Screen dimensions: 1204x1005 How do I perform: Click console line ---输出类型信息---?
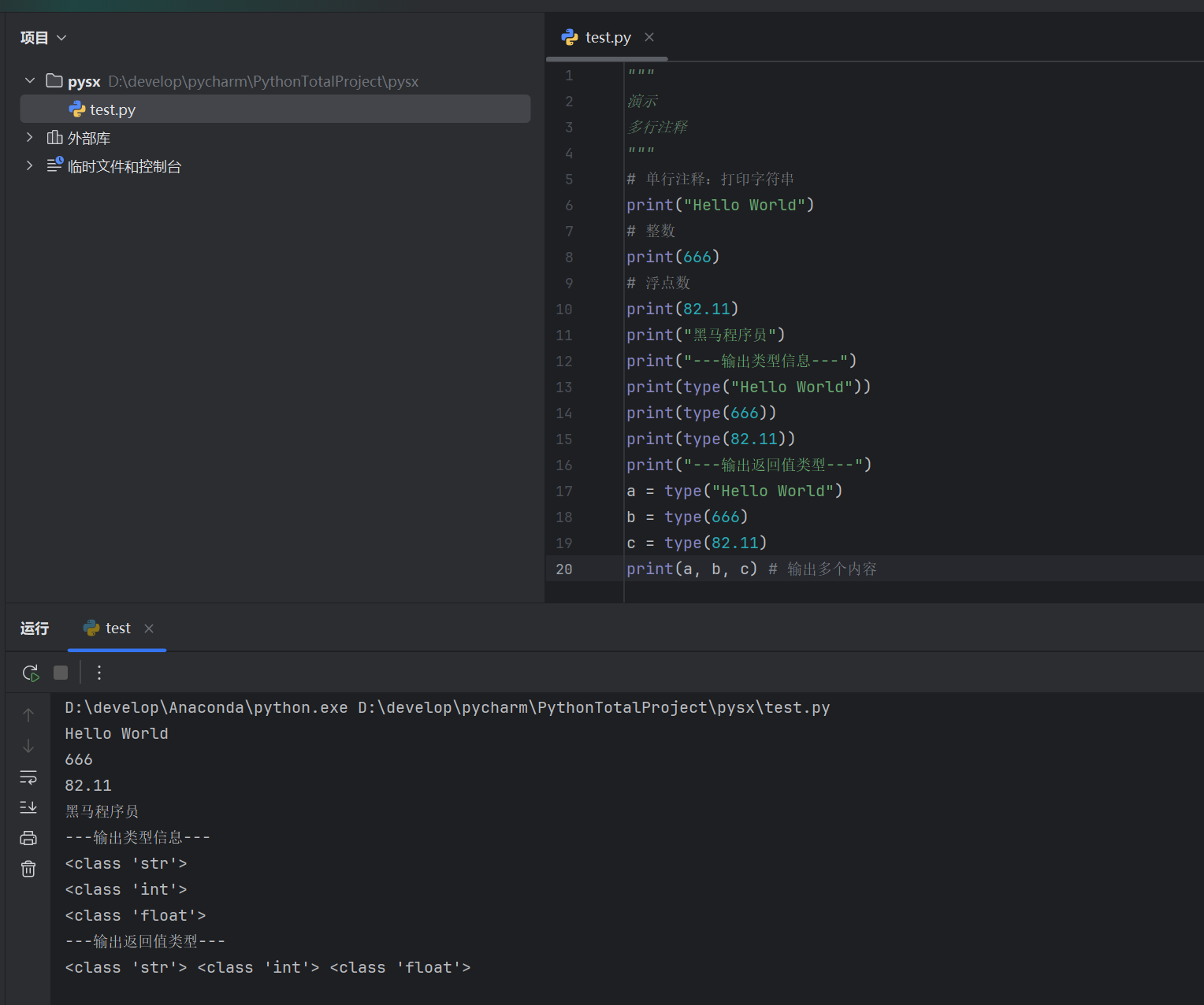pyautogui.click(x=138, y=837)
